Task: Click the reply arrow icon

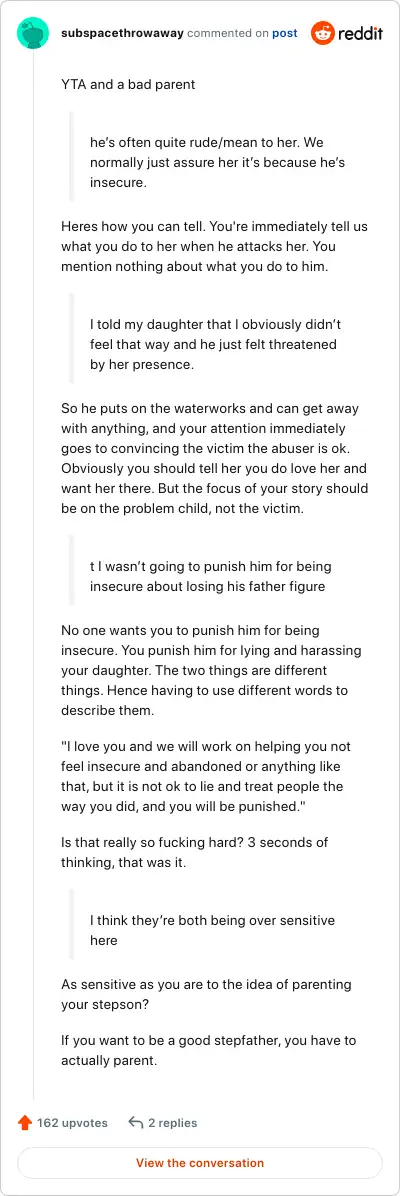Action: point(136,1123)
